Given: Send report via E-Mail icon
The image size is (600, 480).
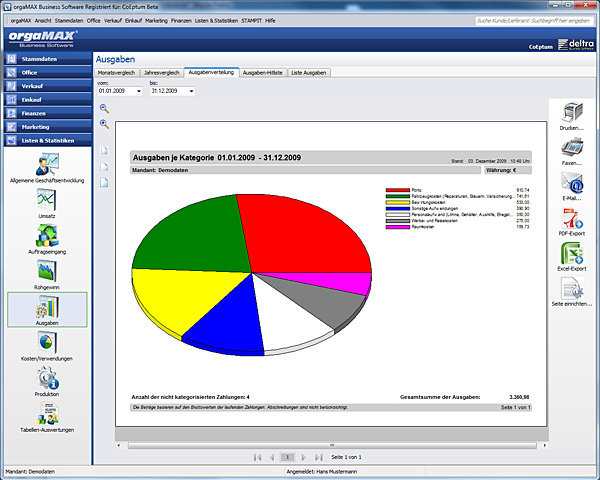Looking at the screenshot, I should [x=572, y=183].
